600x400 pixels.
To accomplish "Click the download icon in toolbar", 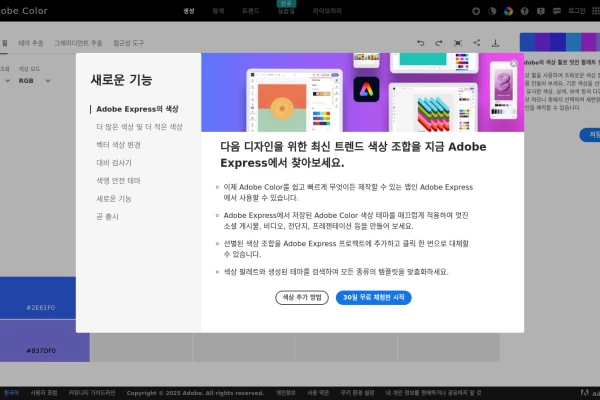I will tap(496, 43).
